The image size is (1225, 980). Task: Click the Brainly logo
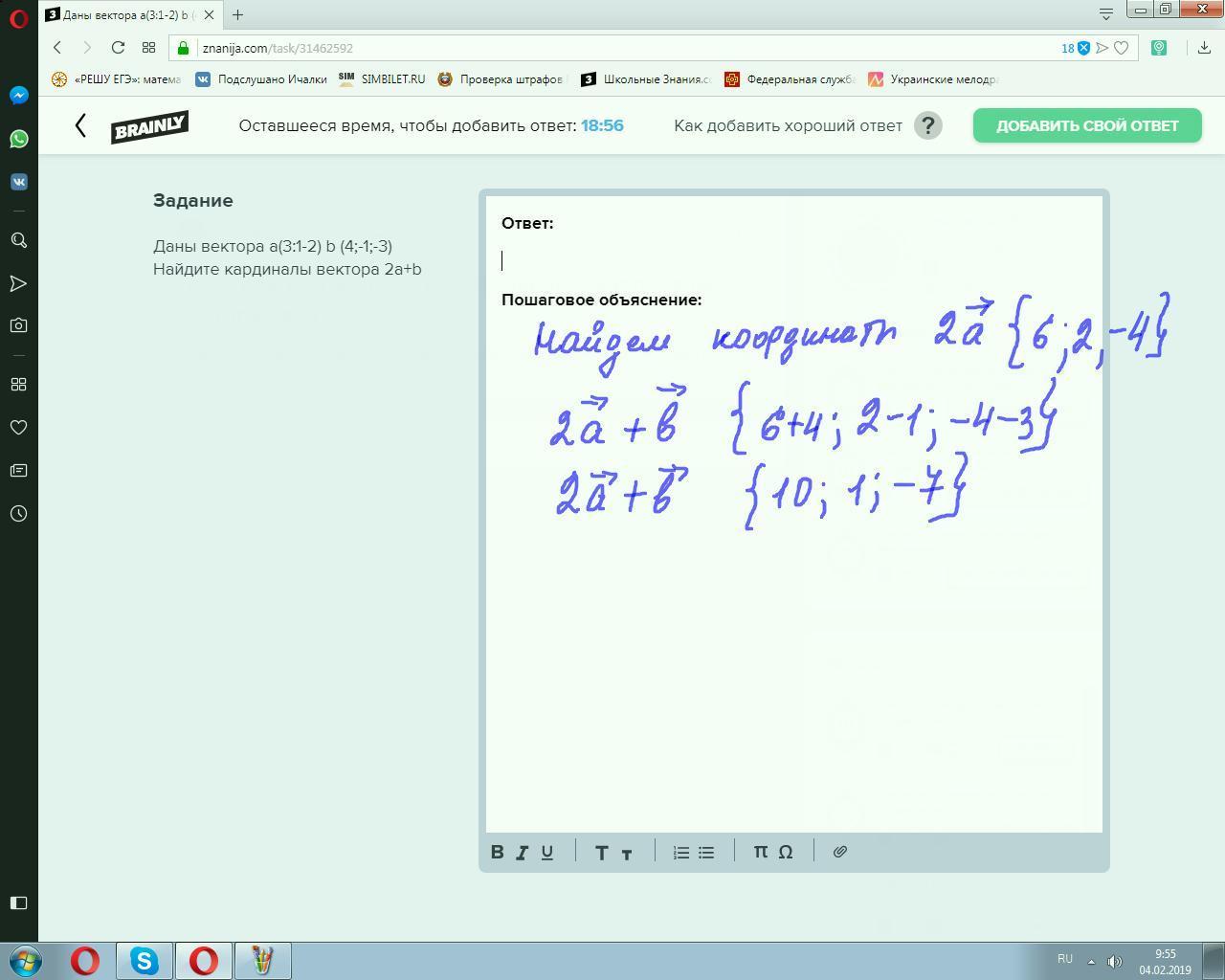coord(149,126)
